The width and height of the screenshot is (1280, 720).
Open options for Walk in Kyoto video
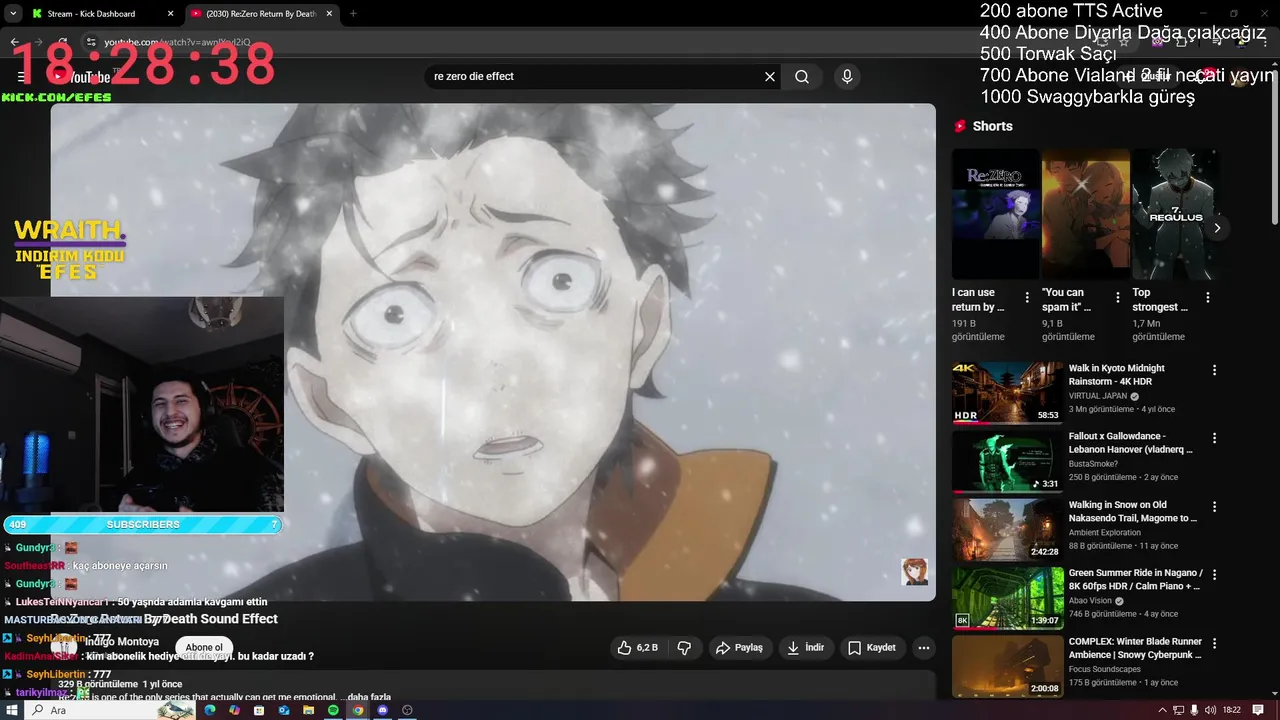(x=1215, y=370)
